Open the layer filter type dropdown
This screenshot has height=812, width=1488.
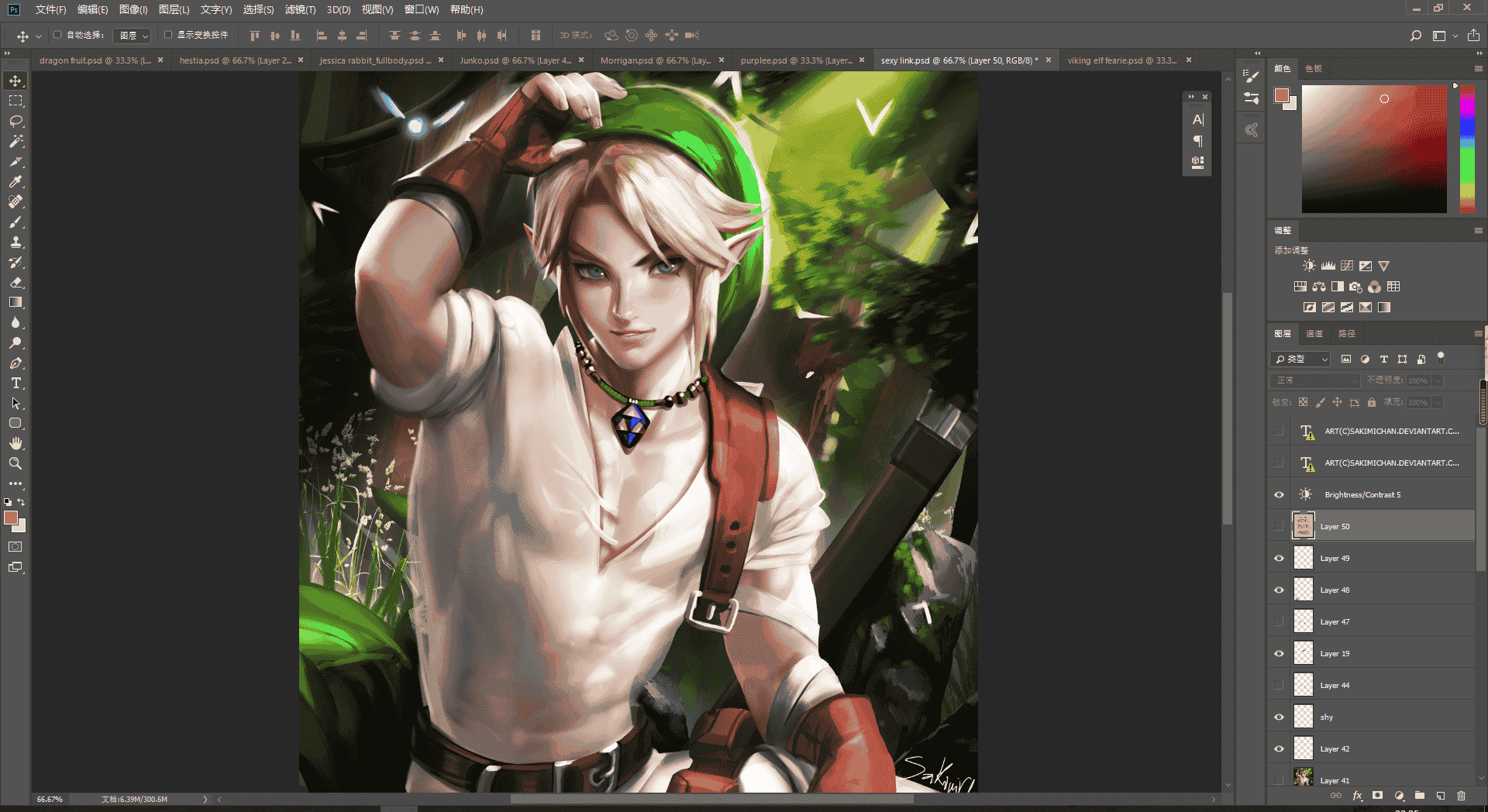click(1301, 359)
